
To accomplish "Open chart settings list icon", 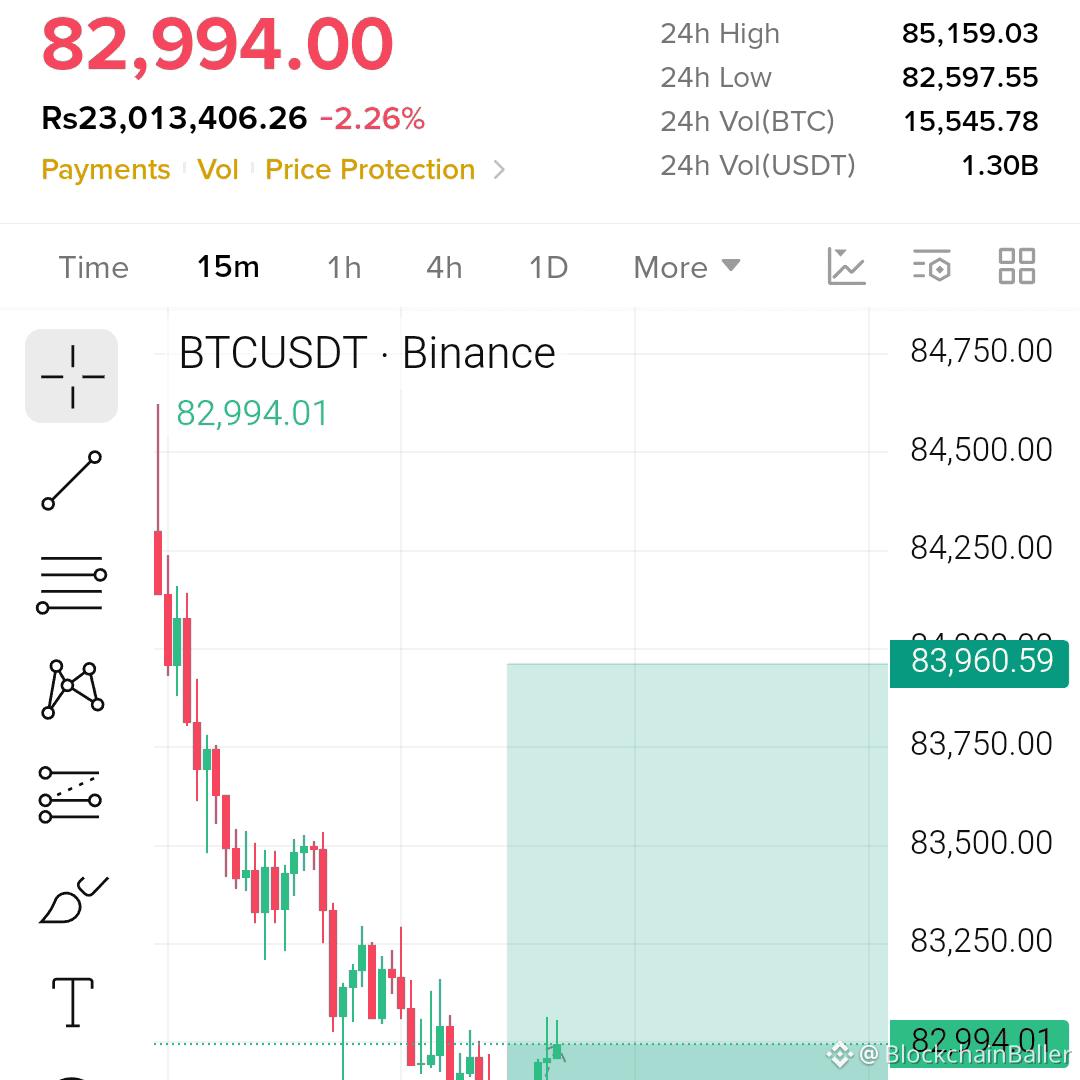I will 931,266.
